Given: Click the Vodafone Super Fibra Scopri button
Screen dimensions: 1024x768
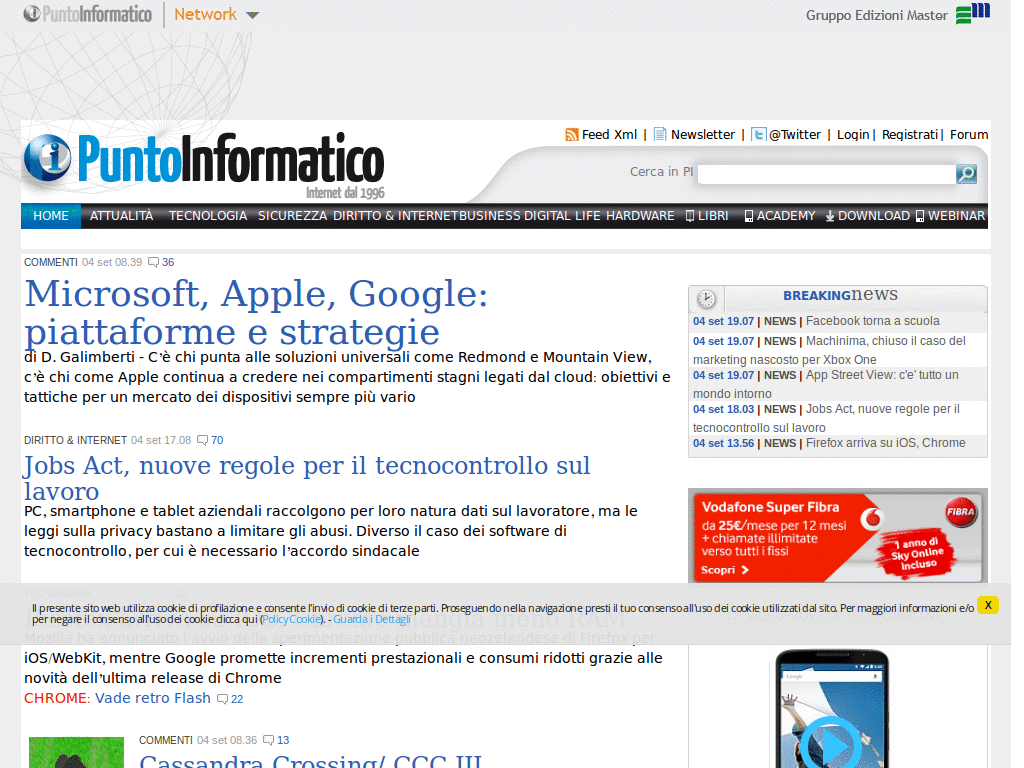Looking at the screenshot, I should click(x=724, y=570).
